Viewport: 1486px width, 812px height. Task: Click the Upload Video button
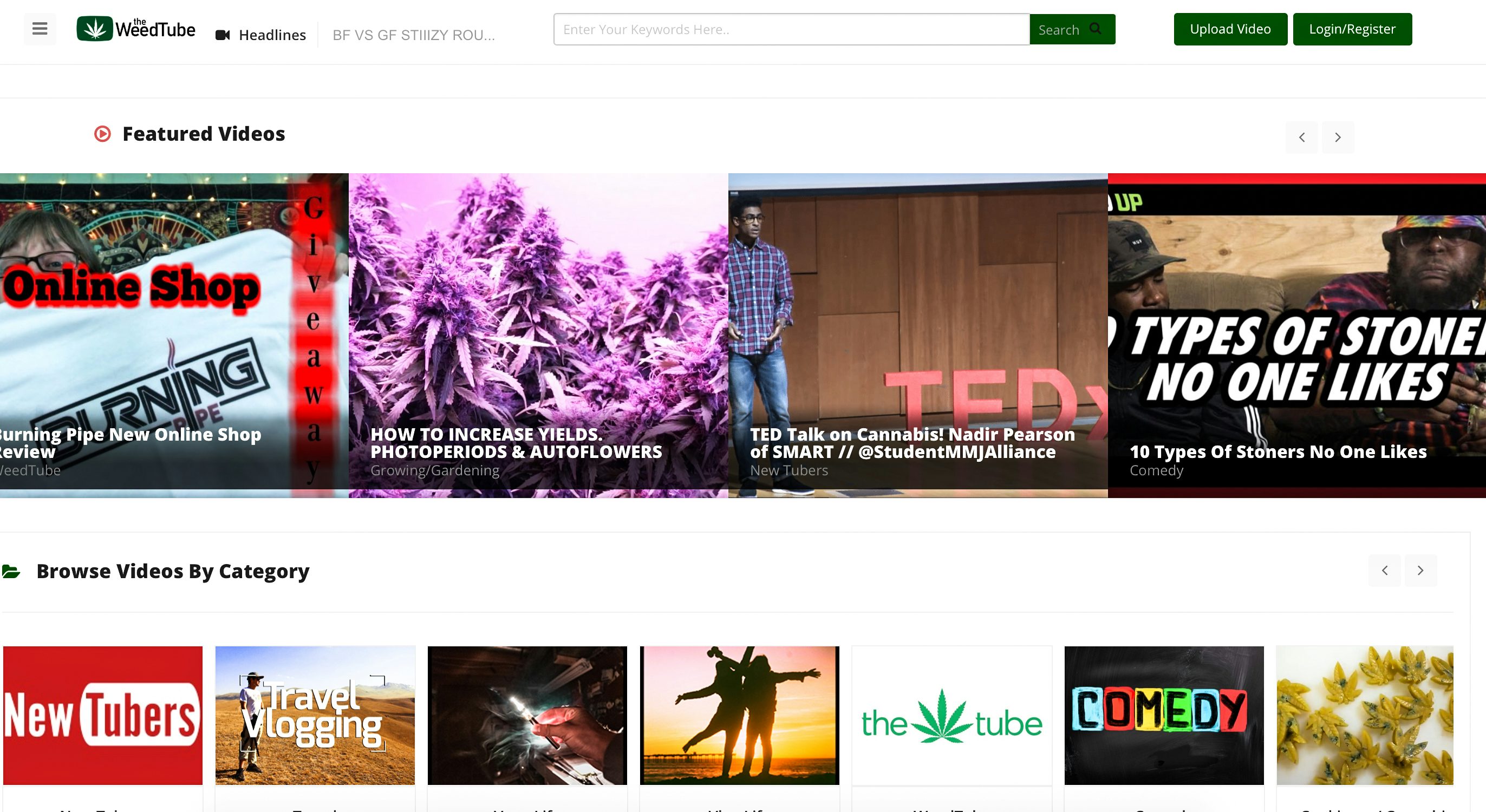pos(1230,29)
